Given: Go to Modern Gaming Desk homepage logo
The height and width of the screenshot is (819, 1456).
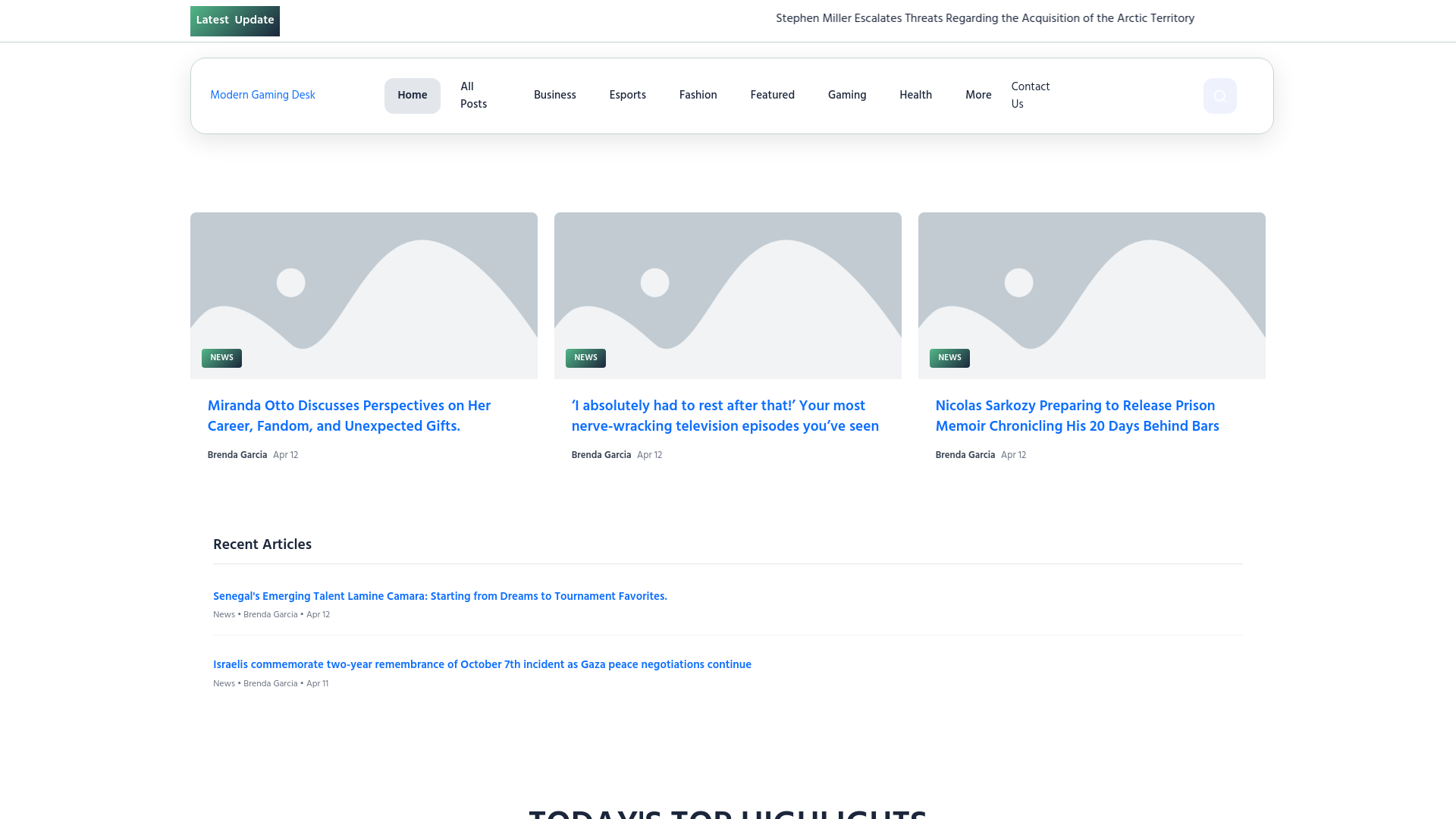Looking at the screenshot, I should (262, 96).
